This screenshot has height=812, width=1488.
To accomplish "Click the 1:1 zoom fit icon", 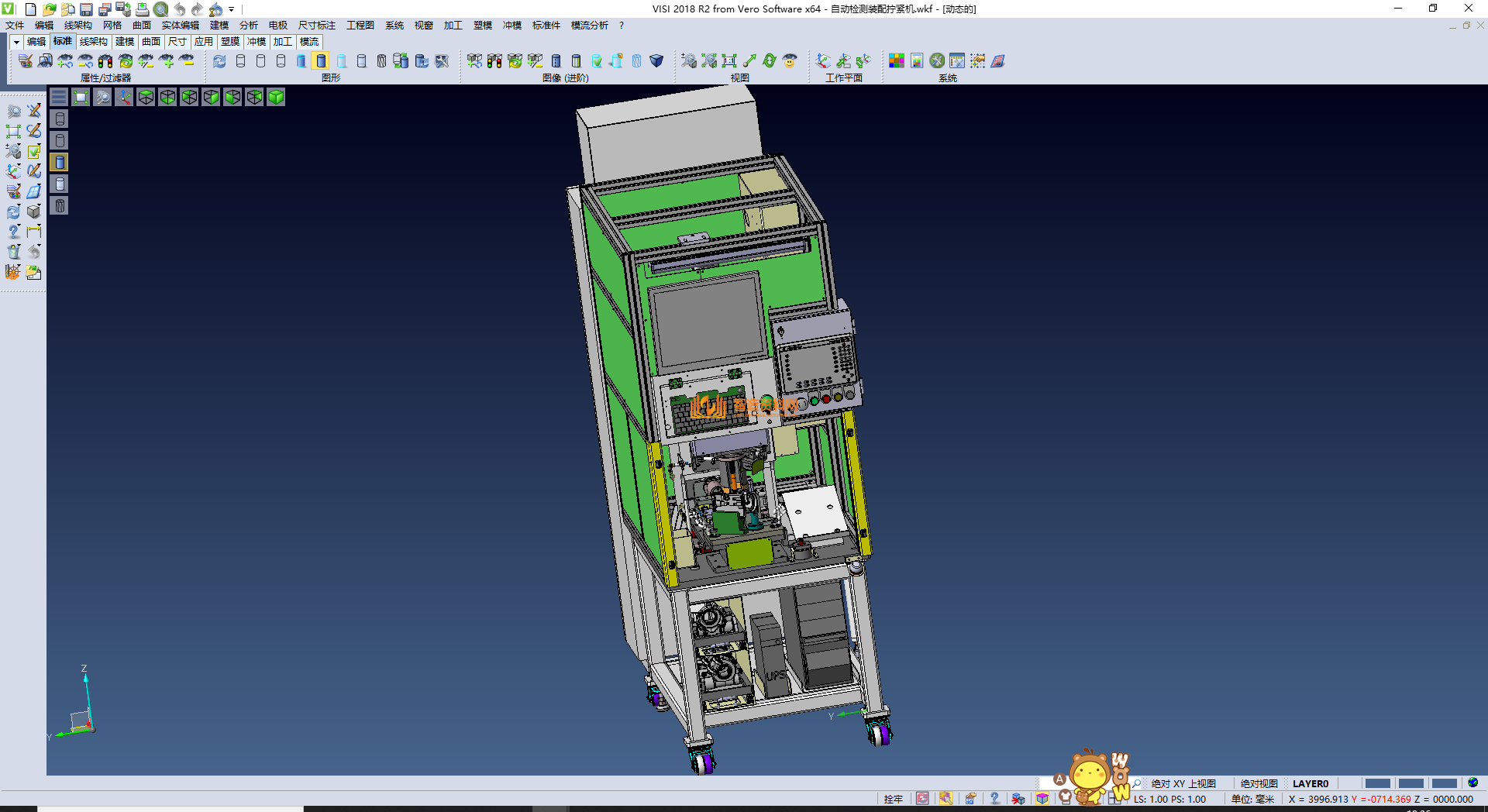I will click(729, 60).
